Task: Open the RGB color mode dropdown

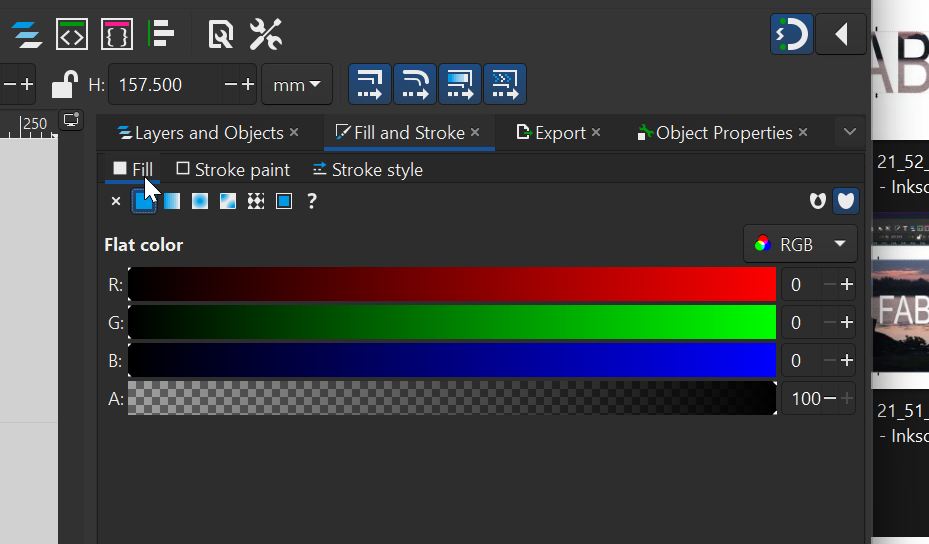Action: click(800, 244)
